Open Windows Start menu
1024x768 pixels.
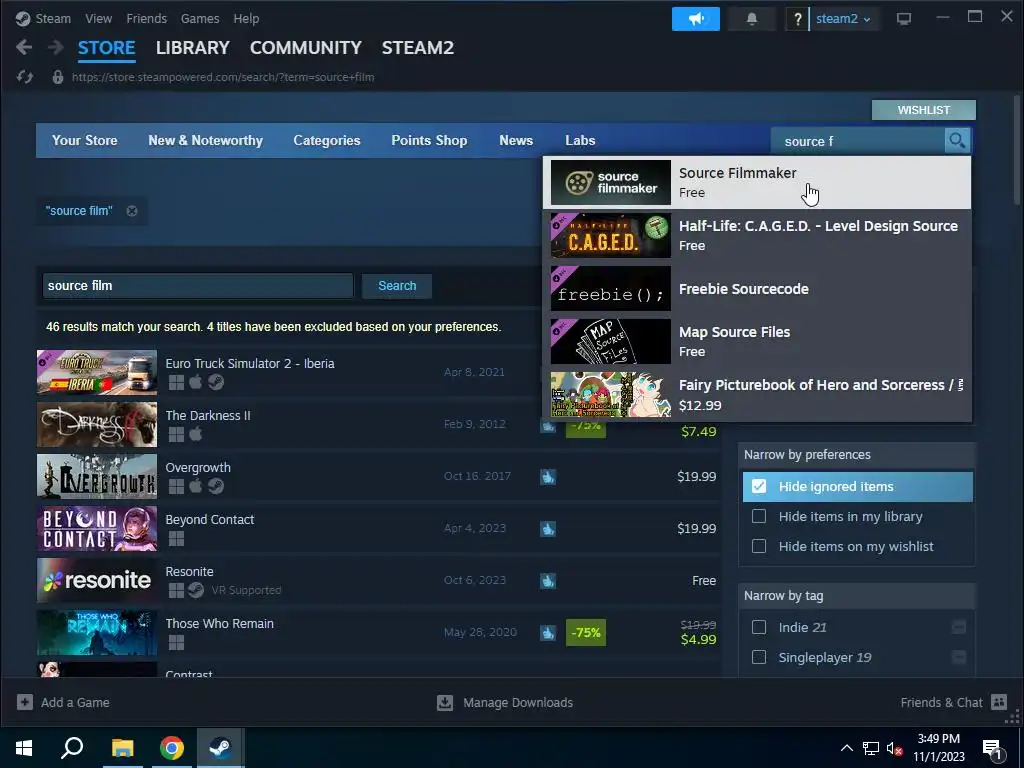tap(24, 748)
